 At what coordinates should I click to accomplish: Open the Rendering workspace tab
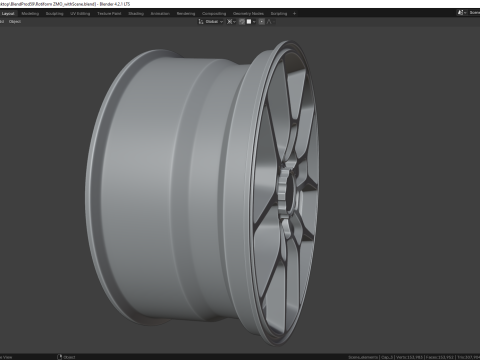point(186,14)
